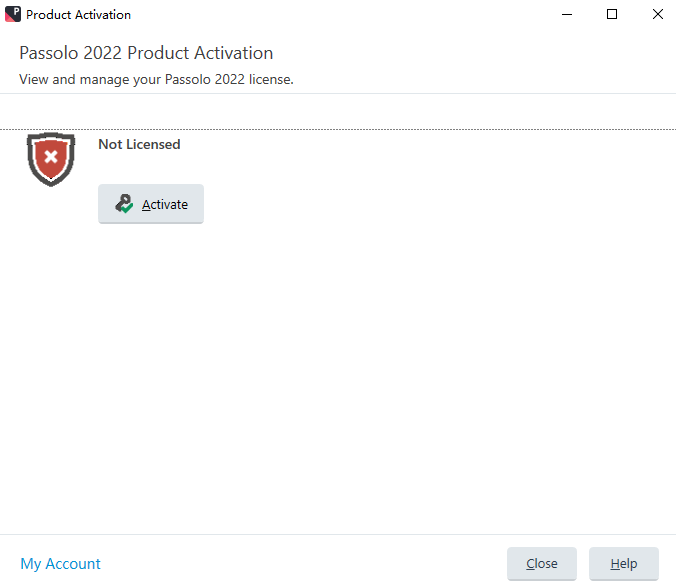This screenshot has height=586, width=676.
Task: Click the key icon on the Activate button
Action: [x=124, y=204]
